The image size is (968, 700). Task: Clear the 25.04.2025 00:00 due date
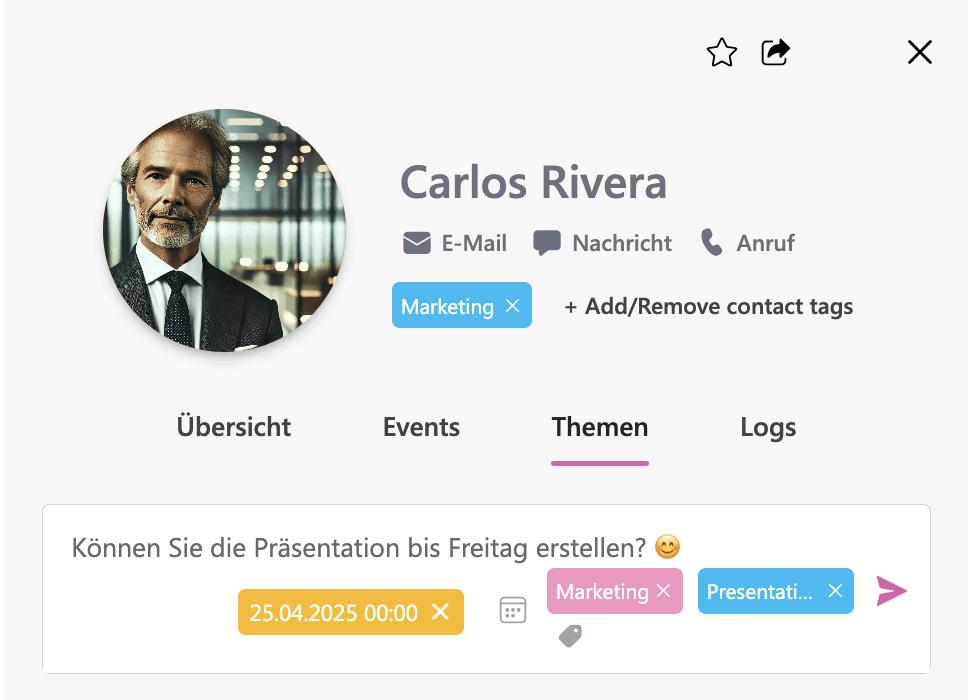tap(440, 612)
